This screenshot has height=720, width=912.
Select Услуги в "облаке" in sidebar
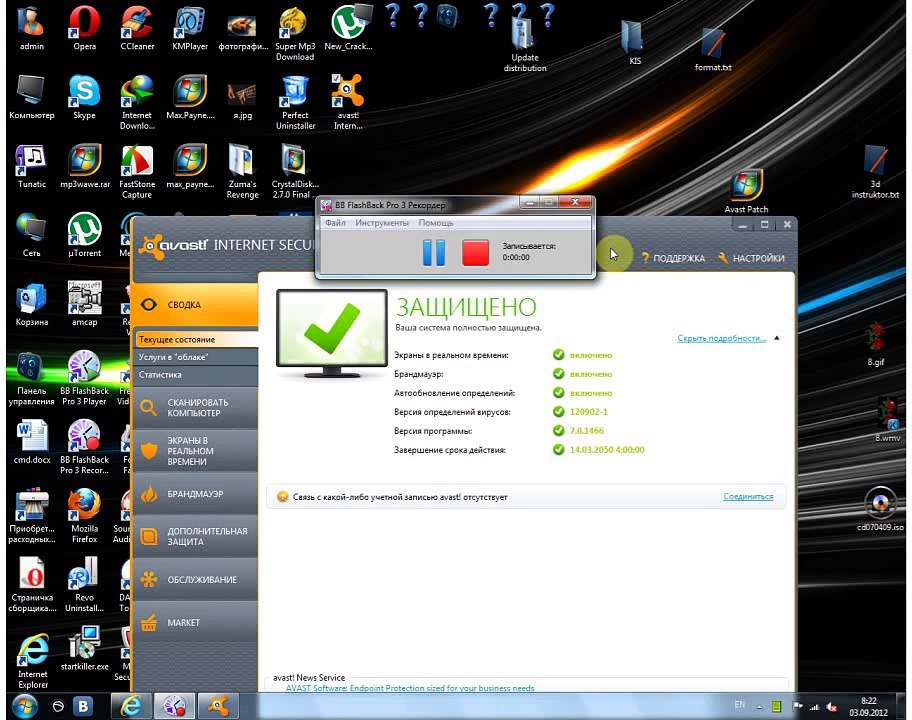click(196, 357)
